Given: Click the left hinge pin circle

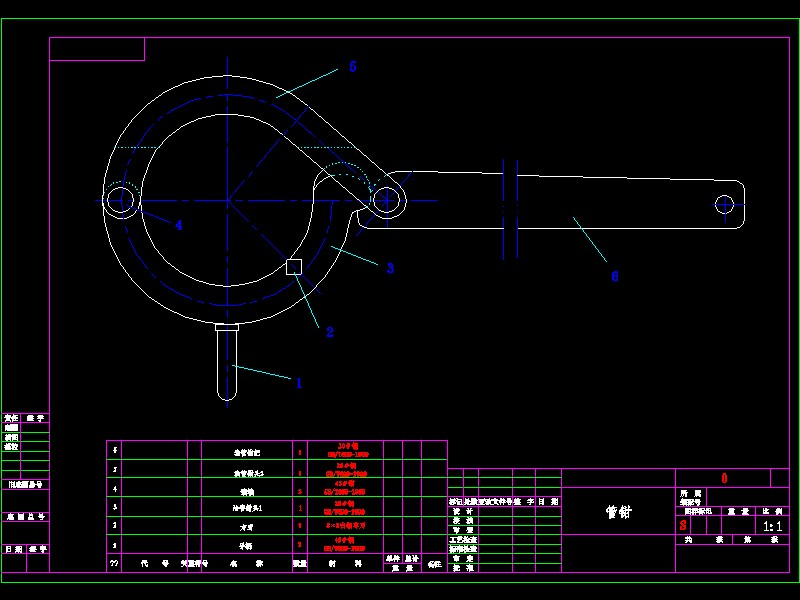Looking at the screenshot, I should (121, 201).
